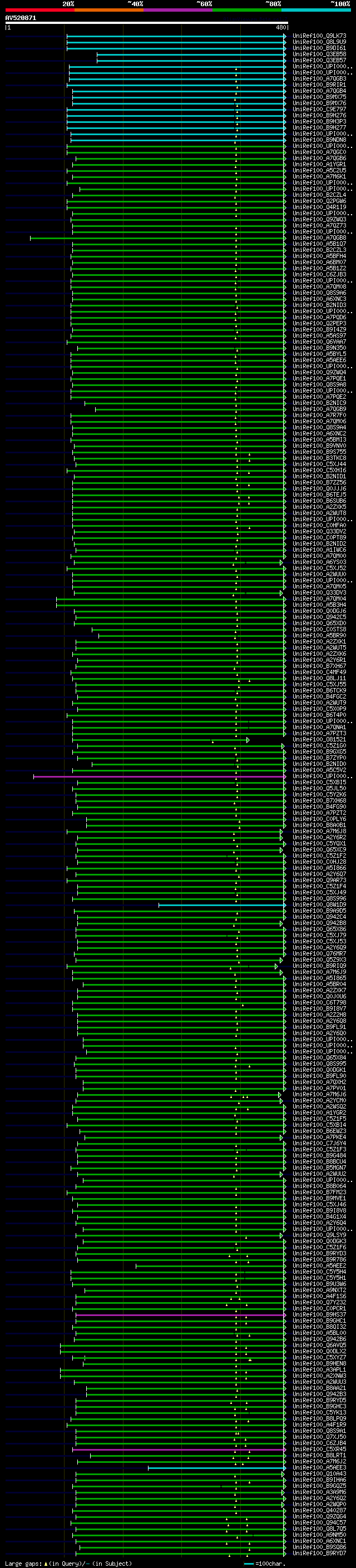Open hit UniRef100_Q9LK73
Image resolution: width=356 pixels, height=1568 pixels.
tap(319, 36)
